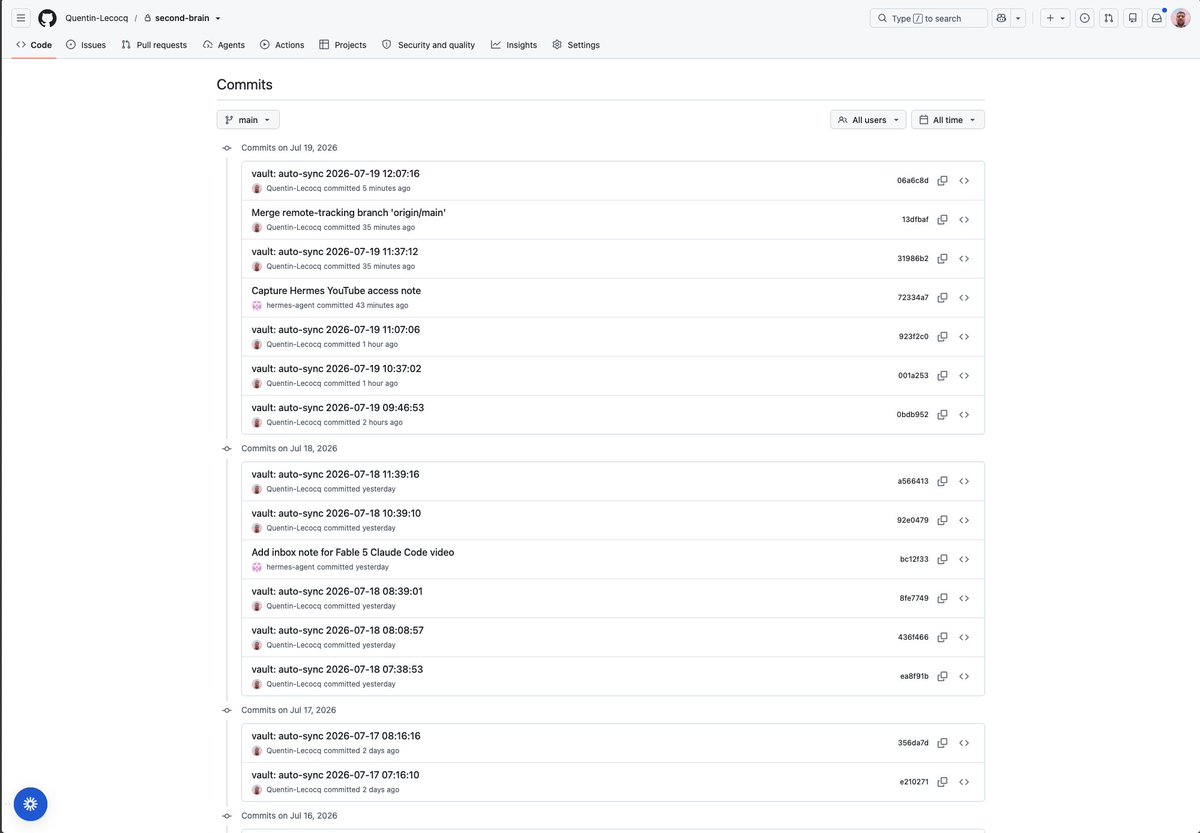Browse repository at commit e210271
1200x833 pixels.
[x=964, y=782]
